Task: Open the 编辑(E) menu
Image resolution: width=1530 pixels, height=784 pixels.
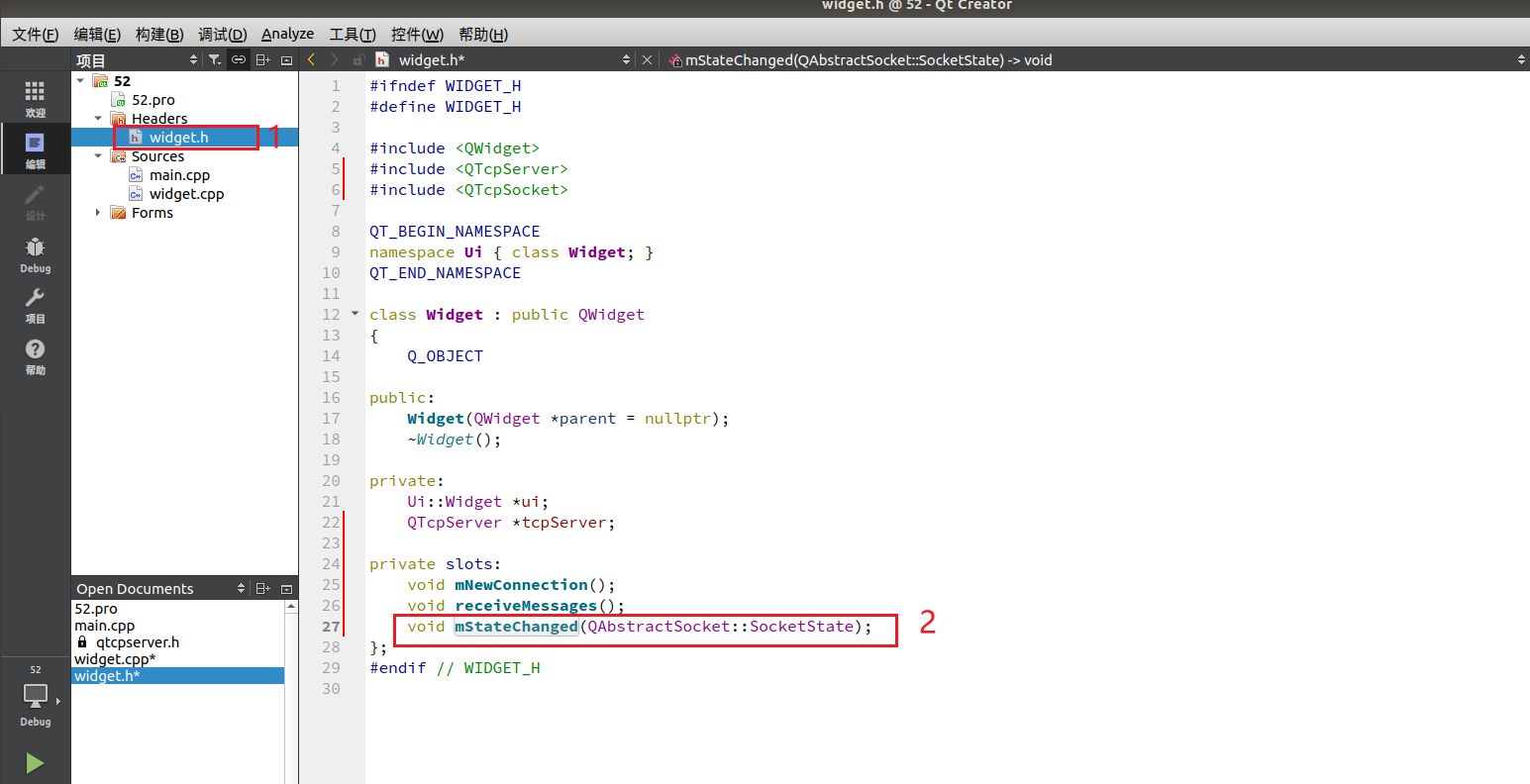Action: 97,35
